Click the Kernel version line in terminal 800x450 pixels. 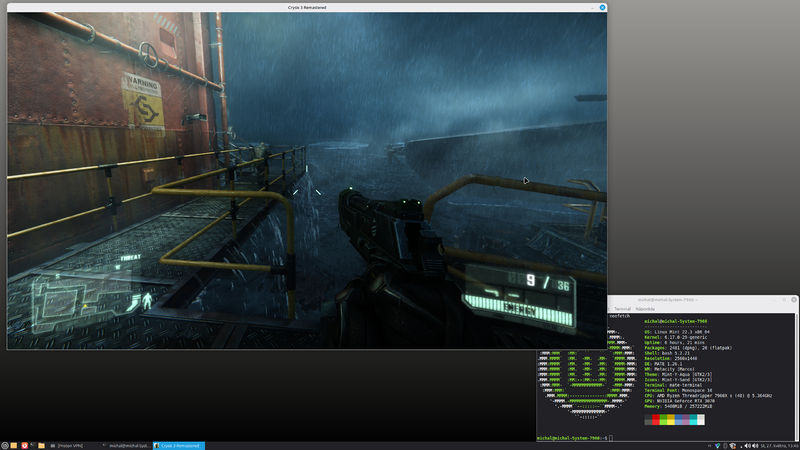coord(676,337)
